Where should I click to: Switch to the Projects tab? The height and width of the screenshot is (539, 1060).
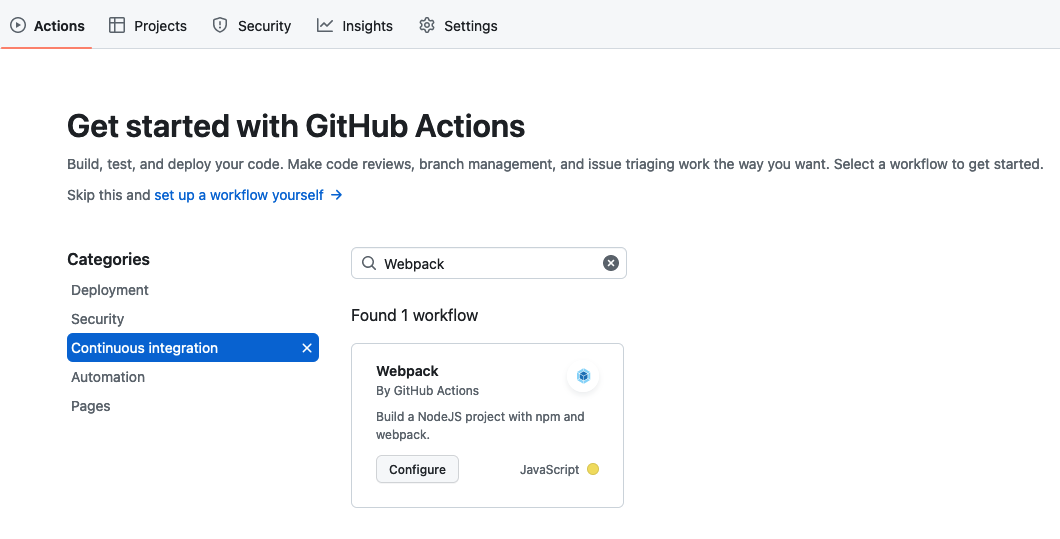148,26
